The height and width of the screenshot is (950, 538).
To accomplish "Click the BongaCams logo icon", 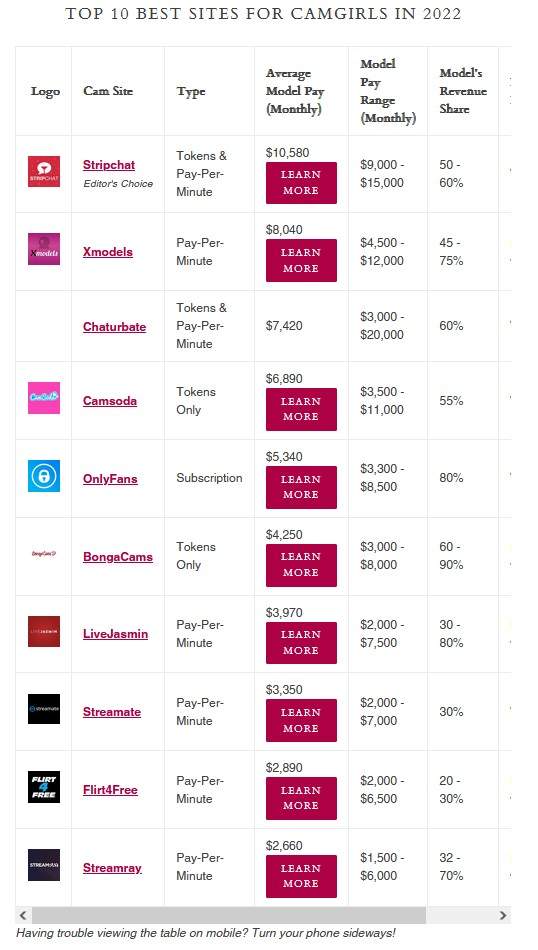I will point(44,554).
